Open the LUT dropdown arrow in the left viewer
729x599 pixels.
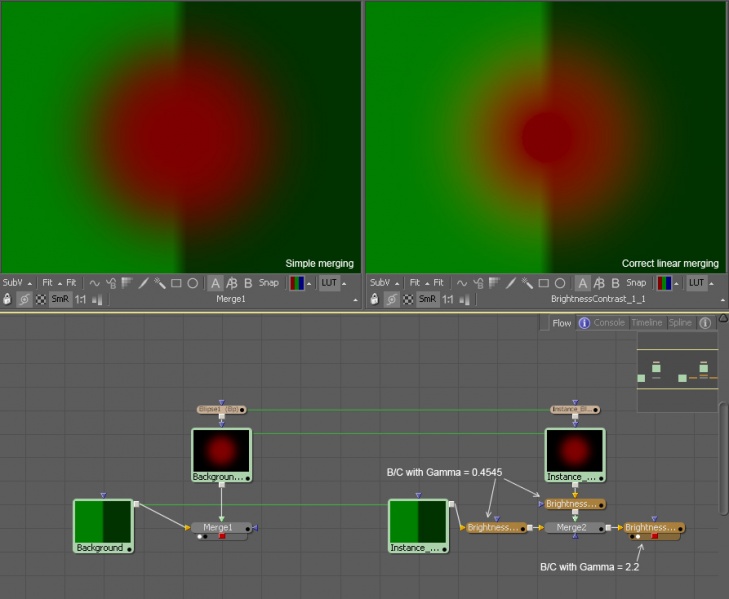pyautogui.click(x=345, y=284)
